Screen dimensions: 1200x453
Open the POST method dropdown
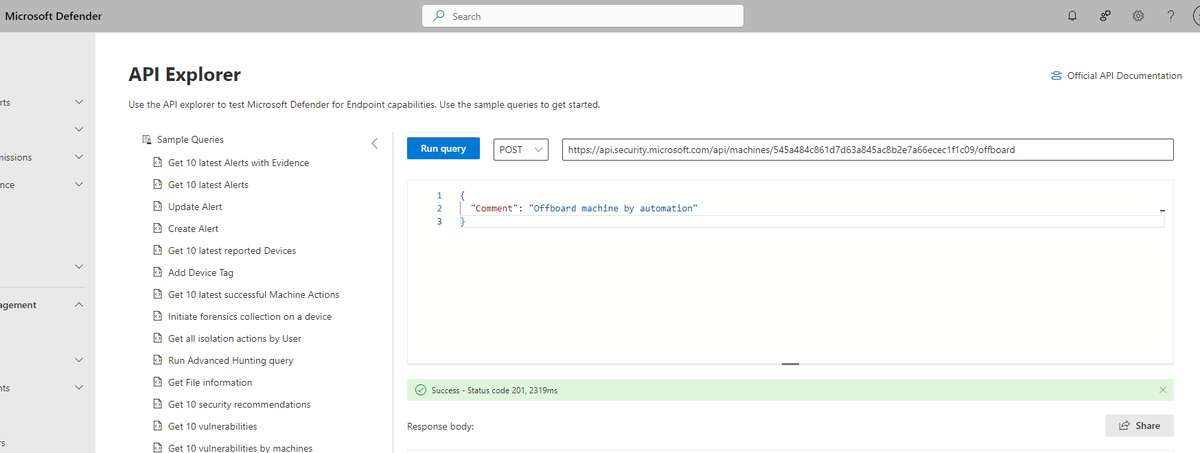pos(522,149)
